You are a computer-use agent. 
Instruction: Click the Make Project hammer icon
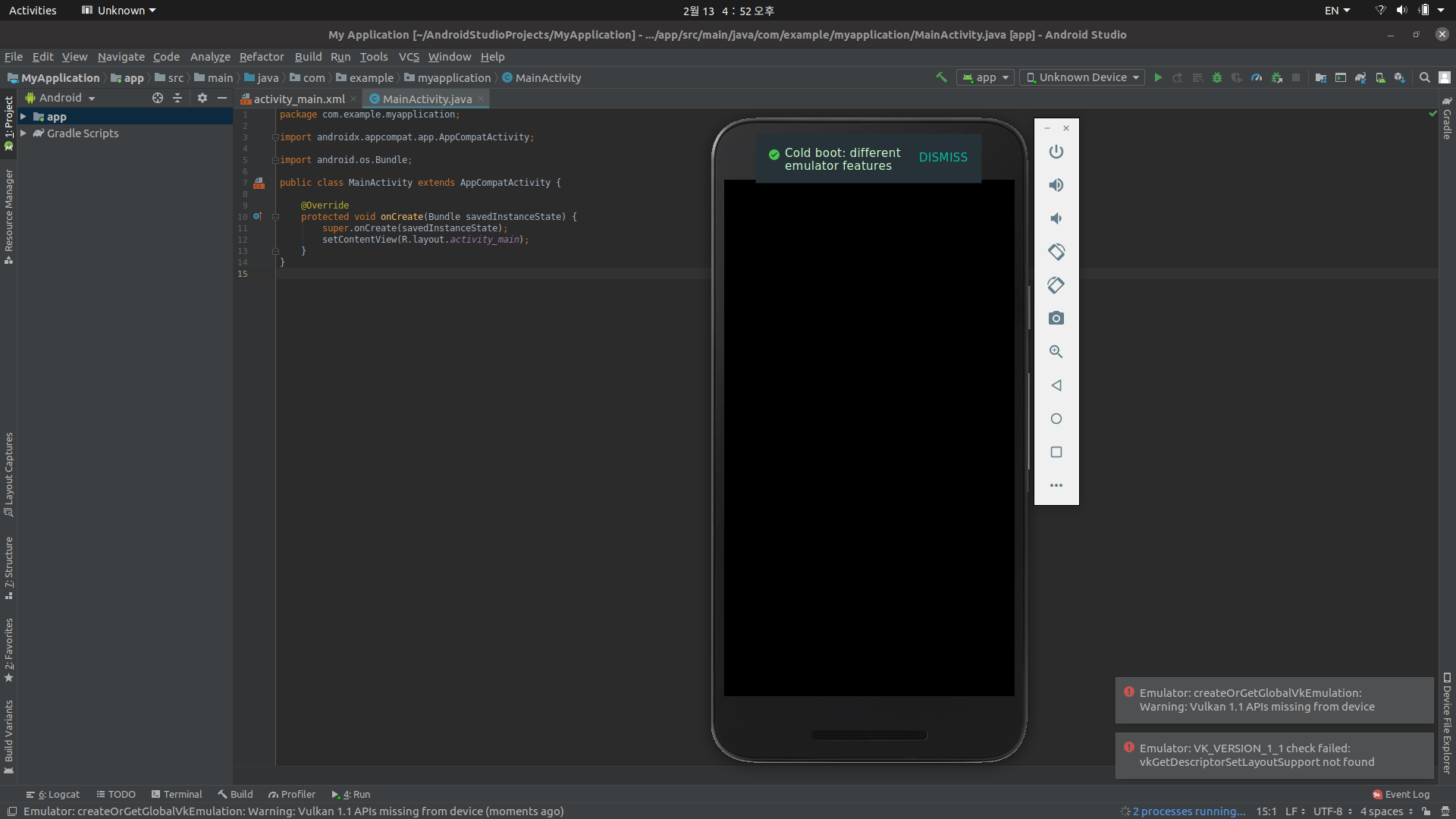tap(941, 77)
